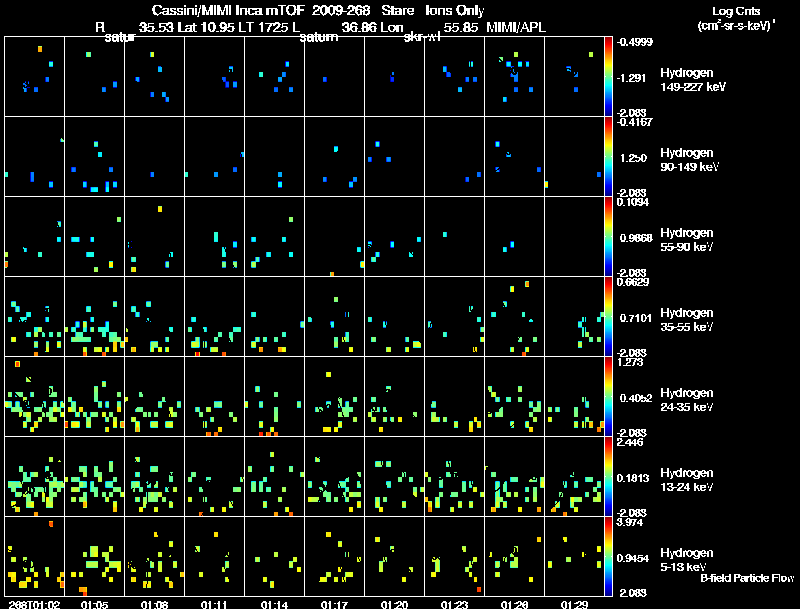
Task: Click the '268T01:02' time axis label
Action: click(34, 604)
